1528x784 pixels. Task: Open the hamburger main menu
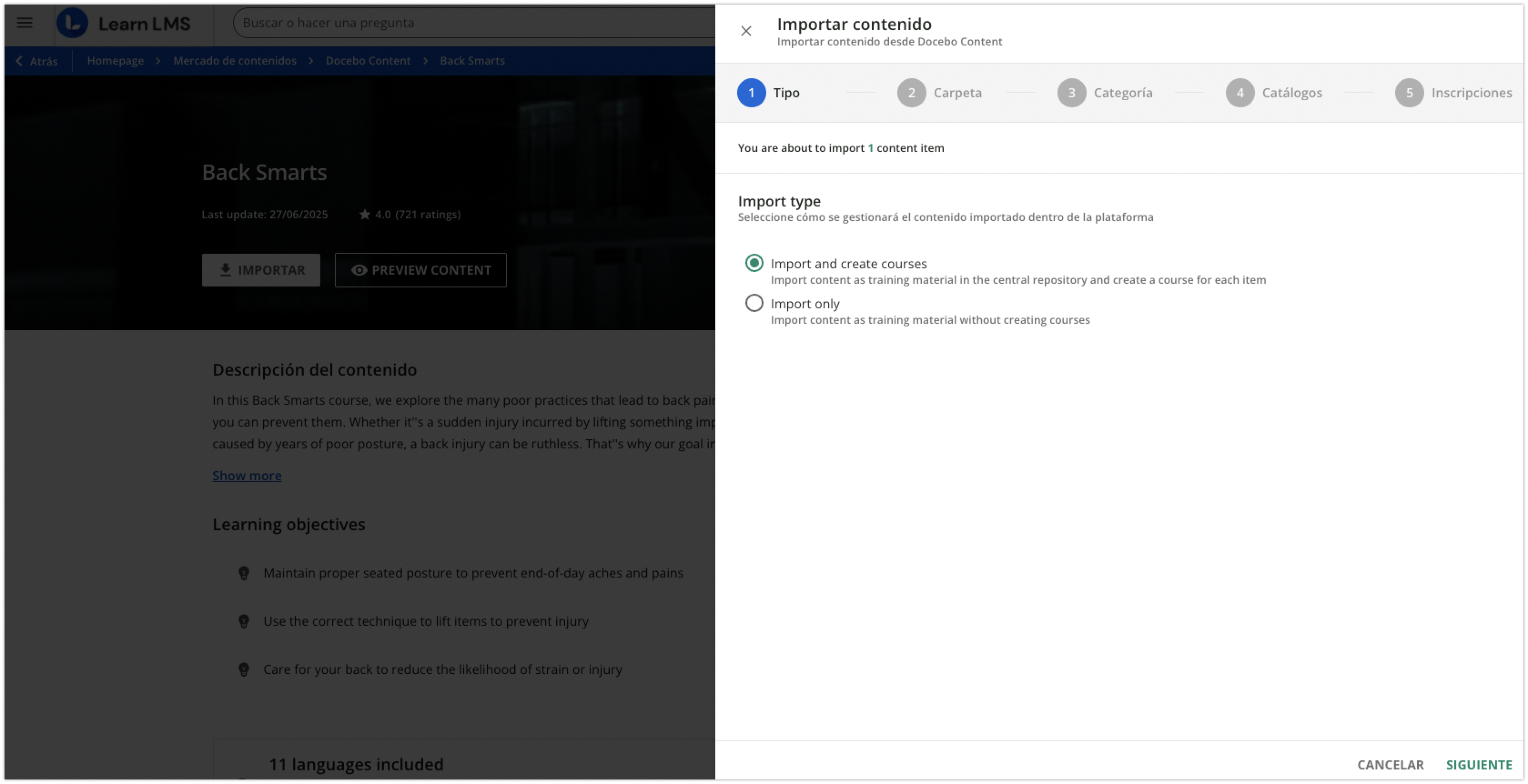tap(24, 23)
